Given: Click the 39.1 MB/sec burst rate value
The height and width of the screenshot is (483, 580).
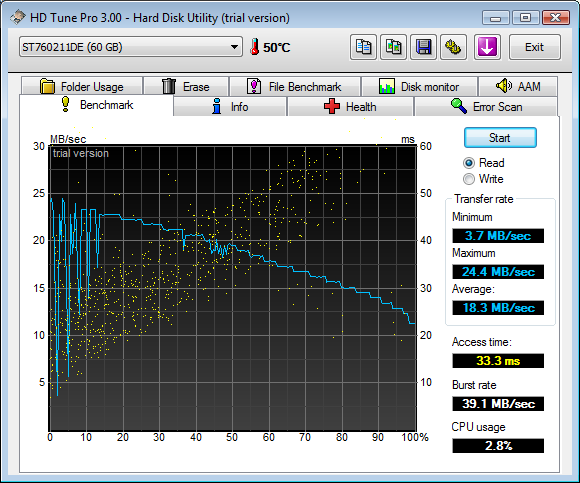Looking at the screenshot, I should 498,403.
